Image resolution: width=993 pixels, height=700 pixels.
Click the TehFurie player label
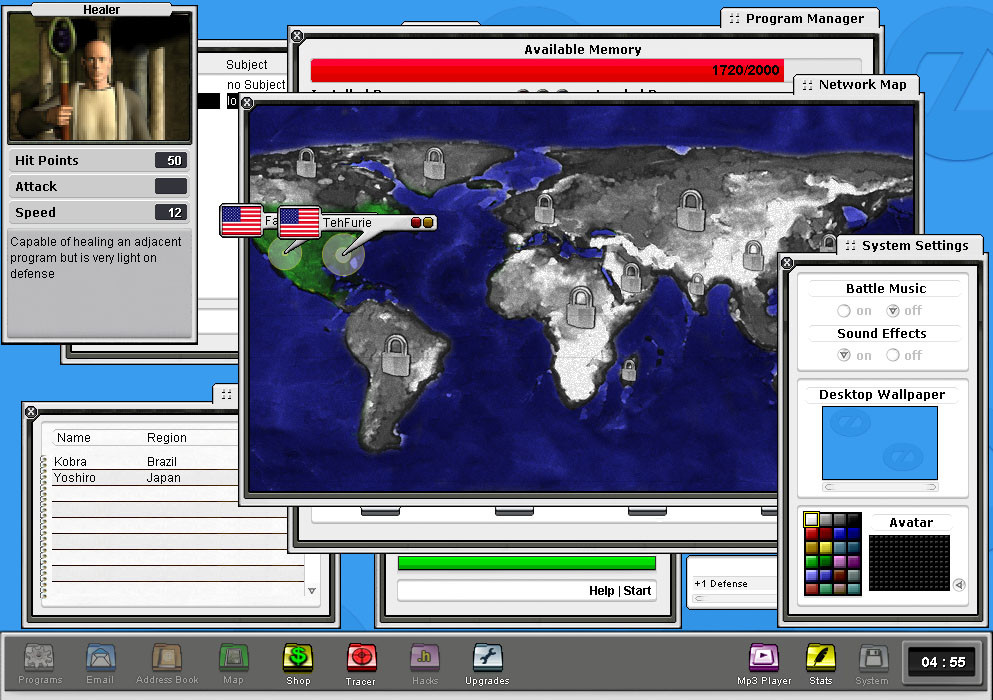click(x=347, y=222)
